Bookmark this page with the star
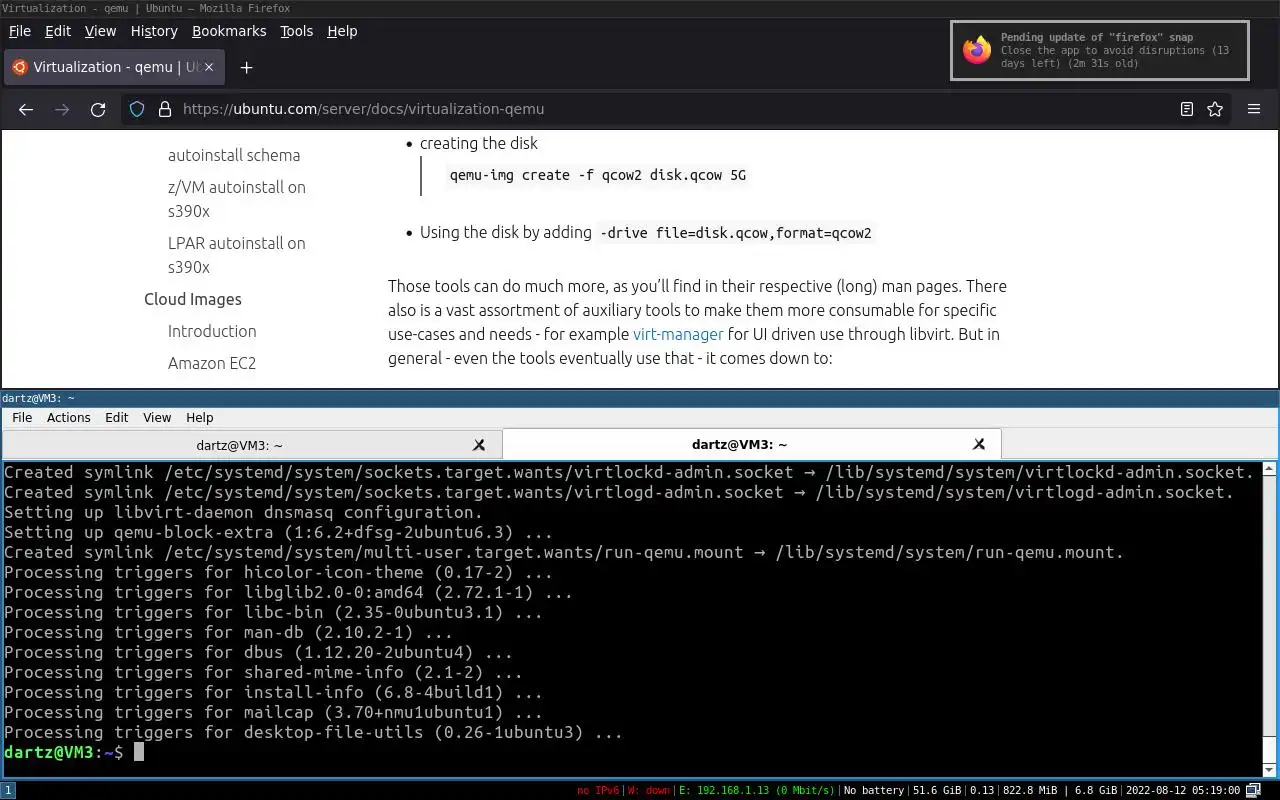 tap(1215, 109)
